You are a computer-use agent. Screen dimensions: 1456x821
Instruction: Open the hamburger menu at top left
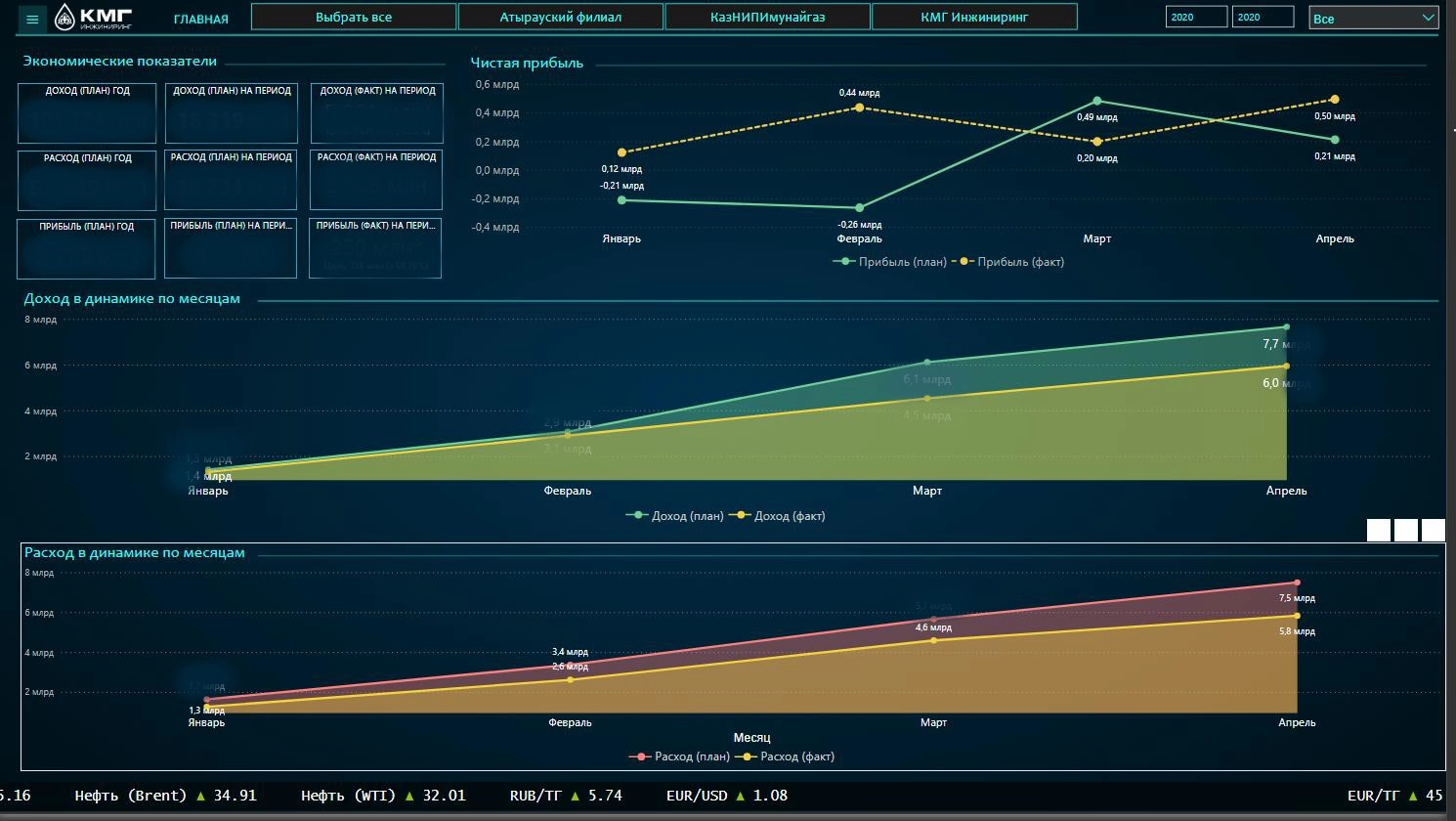tap(32, 19)
